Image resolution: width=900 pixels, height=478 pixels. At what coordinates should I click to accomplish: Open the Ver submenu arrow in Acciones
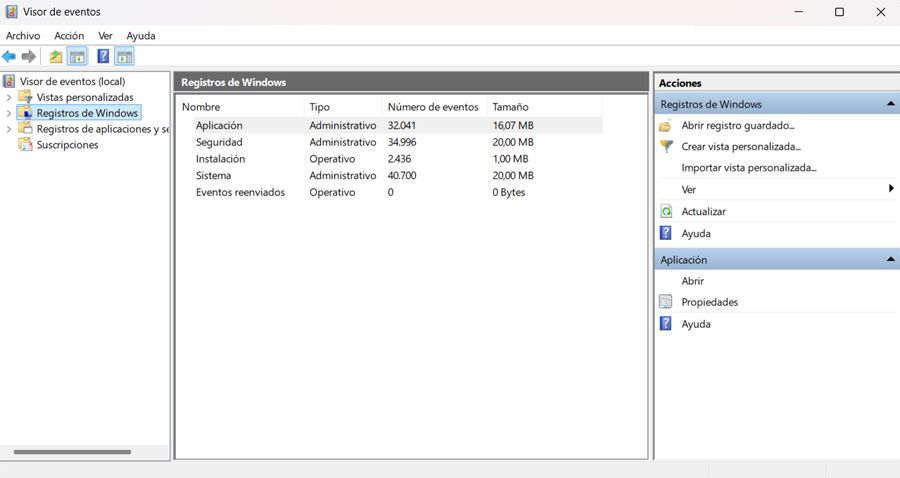coord(891,188)
